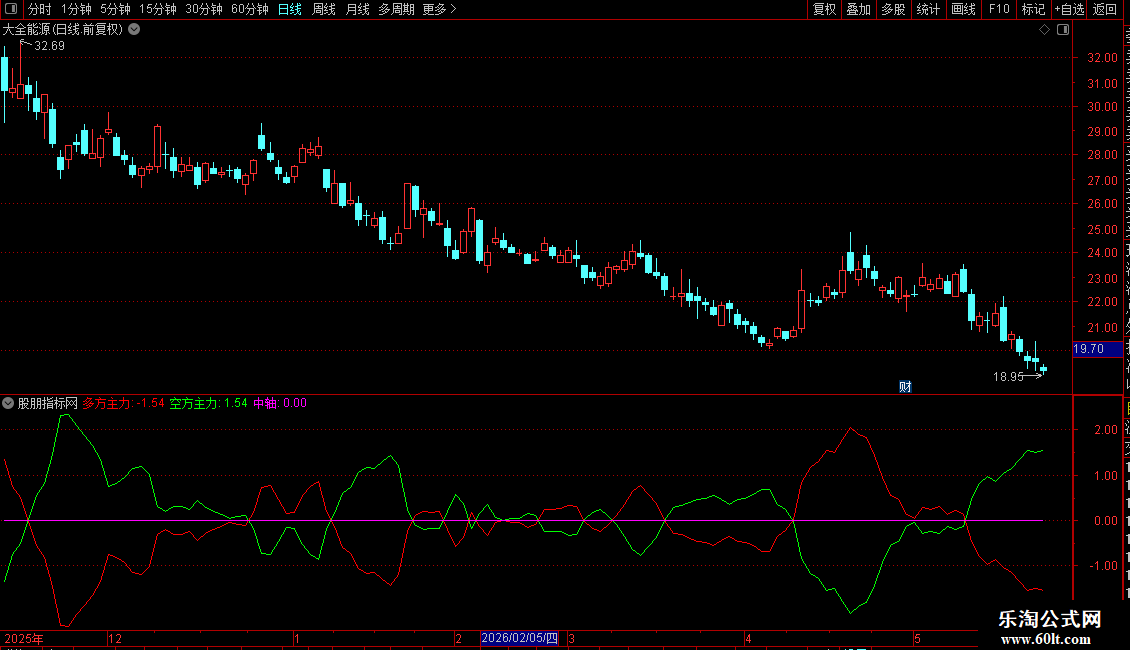Add stock with +自选 button
1130x650 pixels.
pos(1069,9)
